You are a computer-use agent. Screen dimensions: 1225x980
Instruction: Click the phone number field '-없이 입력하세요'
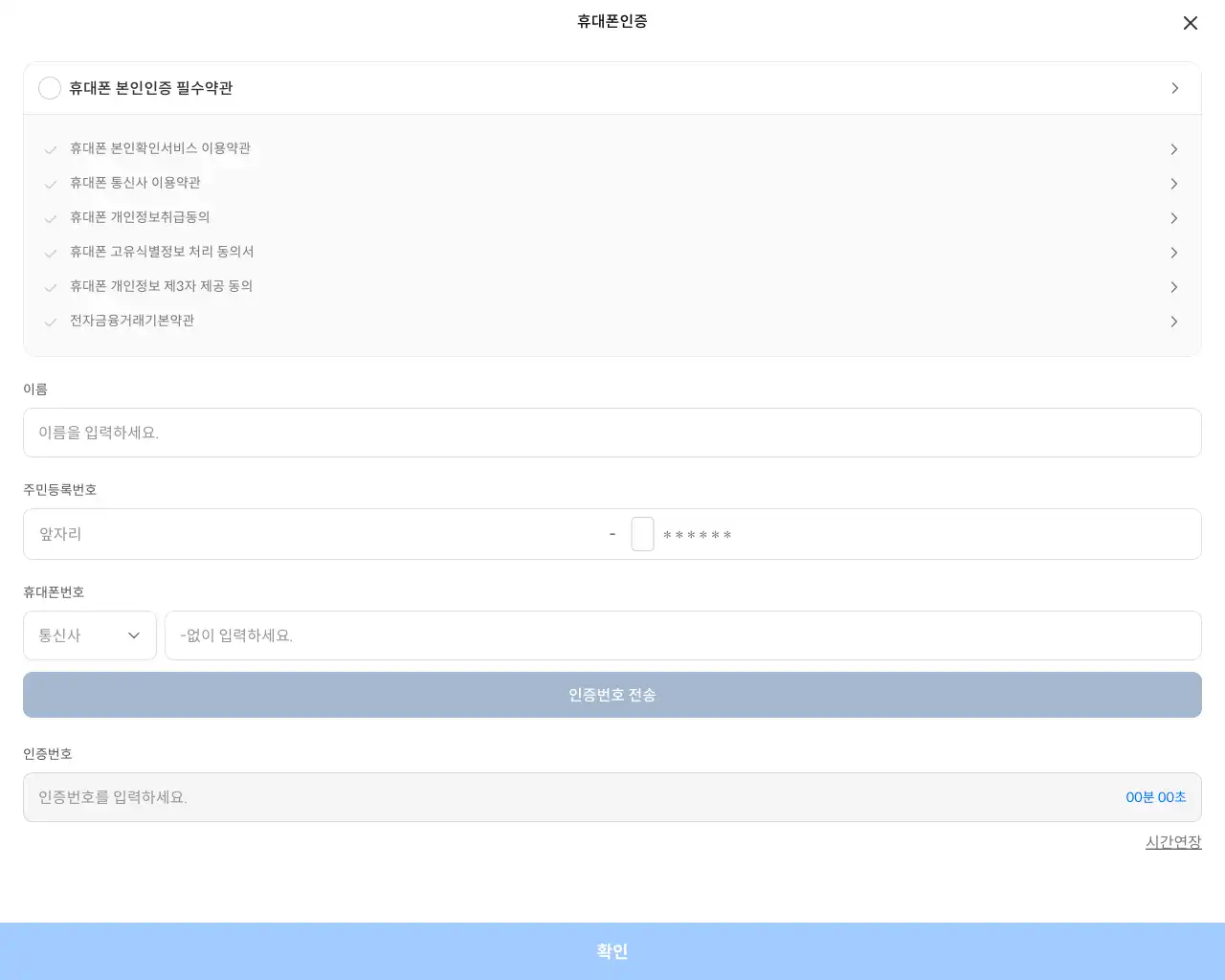(x=683, y=635)
